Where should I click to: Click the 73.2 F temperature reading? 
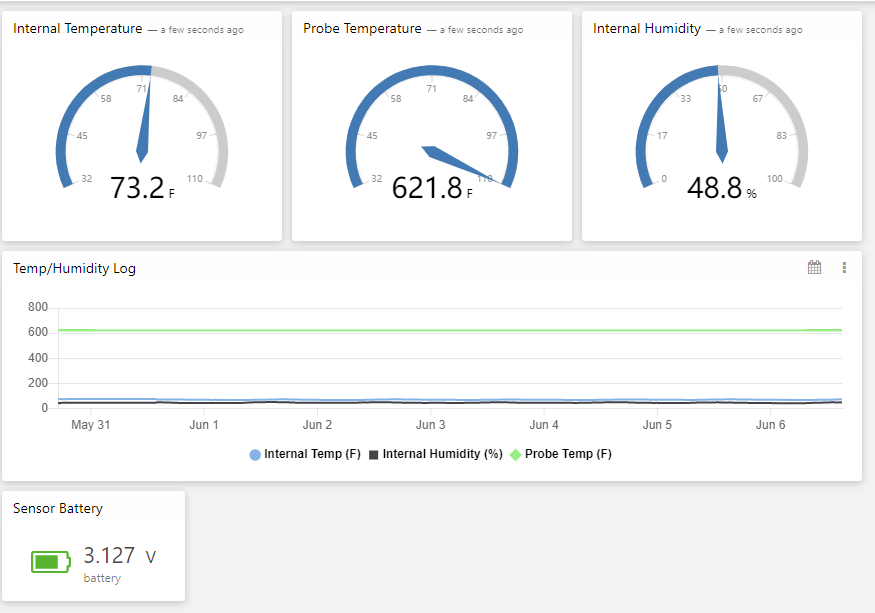coord(142,188)
